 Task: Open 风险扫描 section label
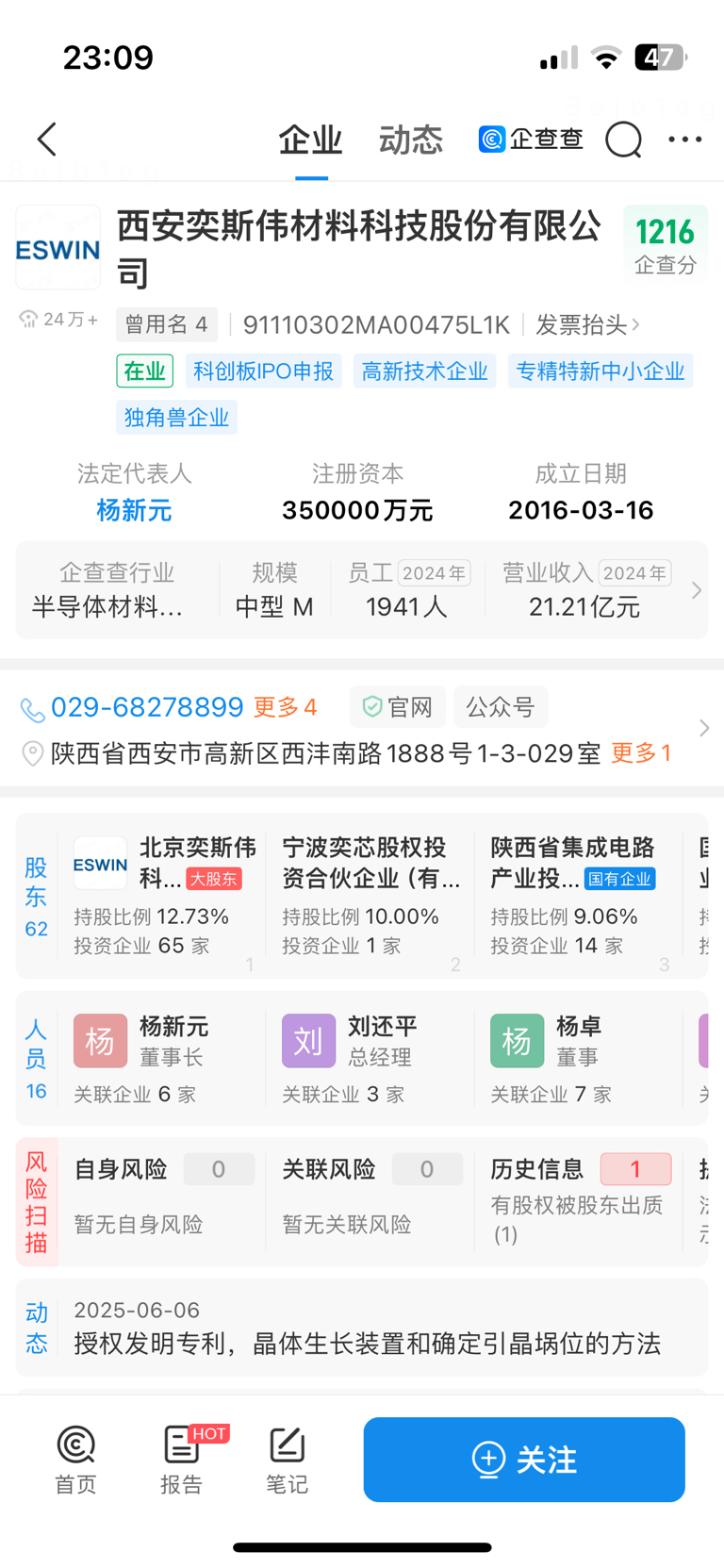(37, 1202)
